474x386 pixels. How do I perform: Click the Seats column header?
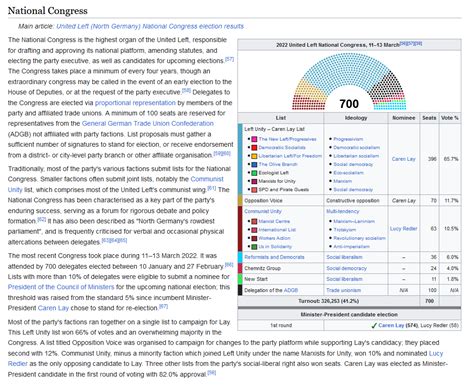pyautogui.click(x=429, y=118)
